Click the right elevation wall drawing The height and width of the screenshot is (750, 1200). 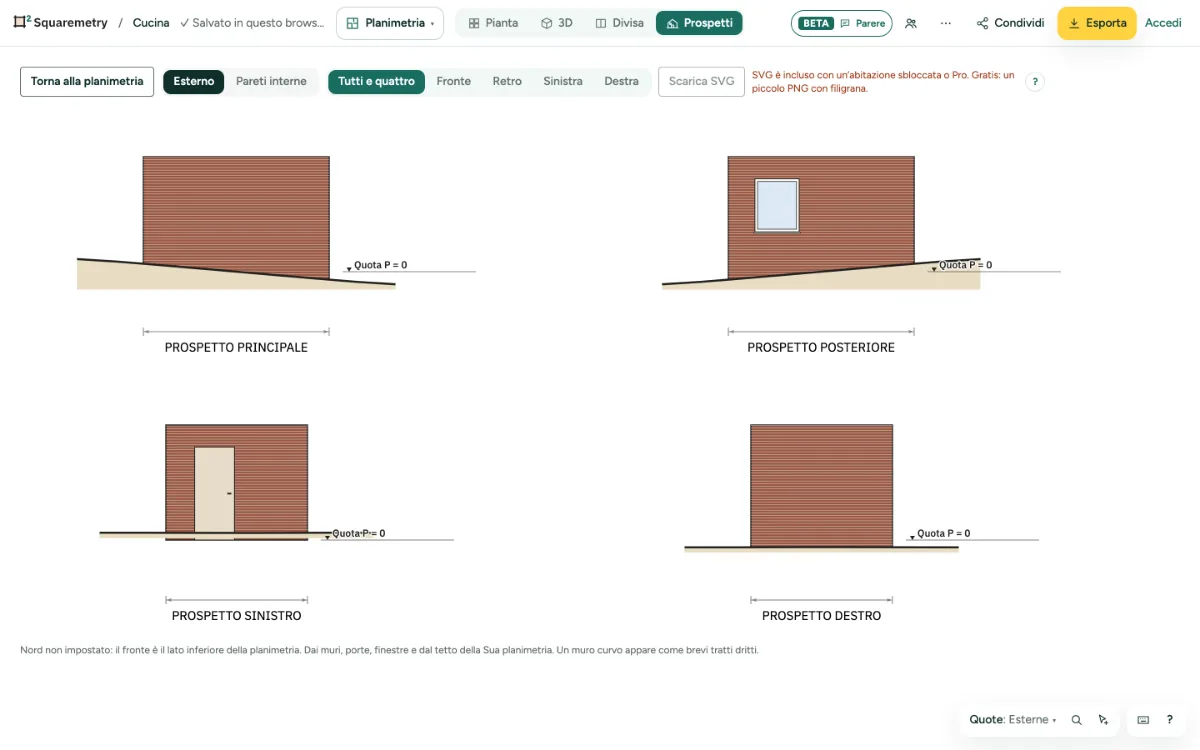point(821,485)
